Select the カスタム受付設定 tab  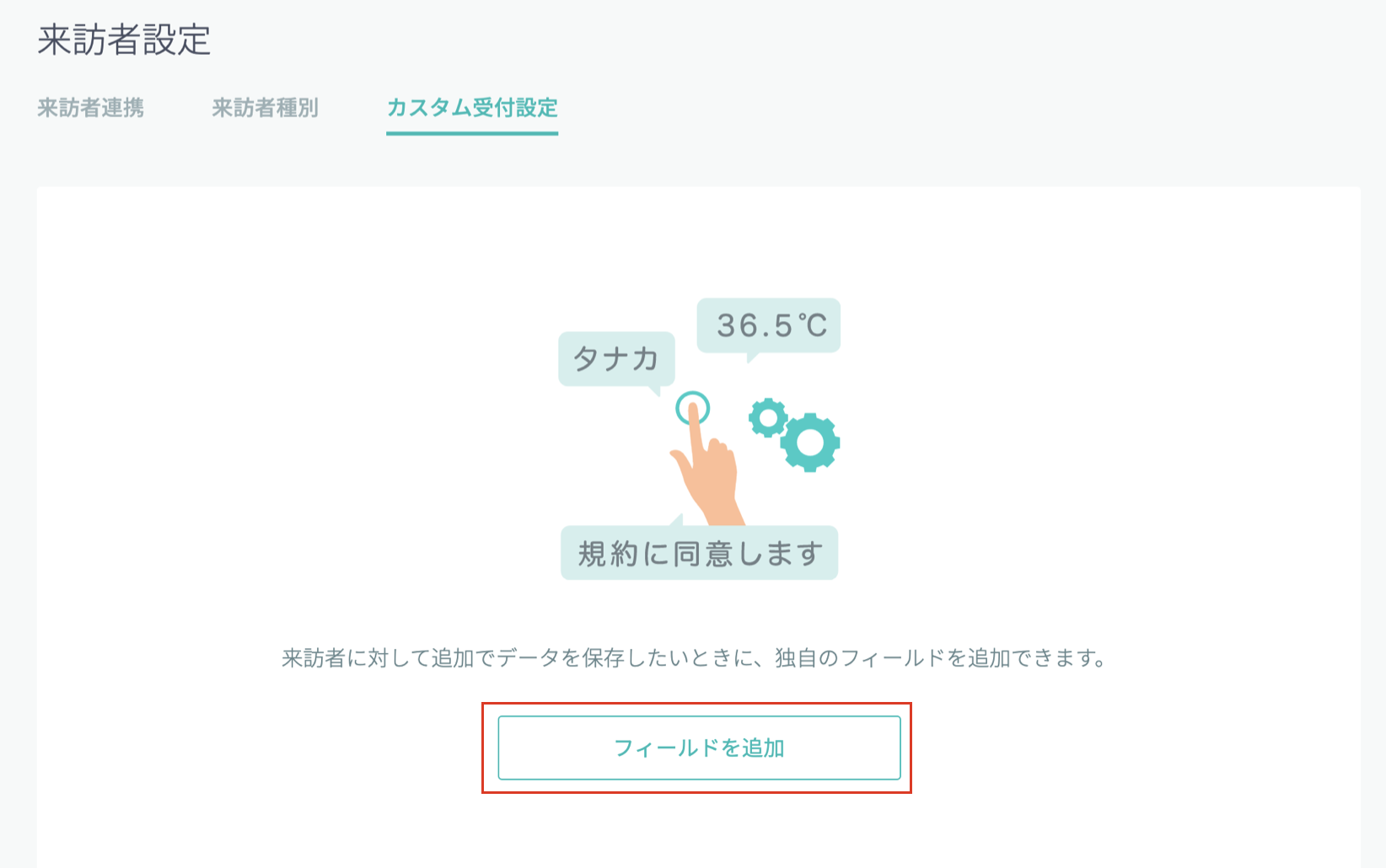pos(472,108)
